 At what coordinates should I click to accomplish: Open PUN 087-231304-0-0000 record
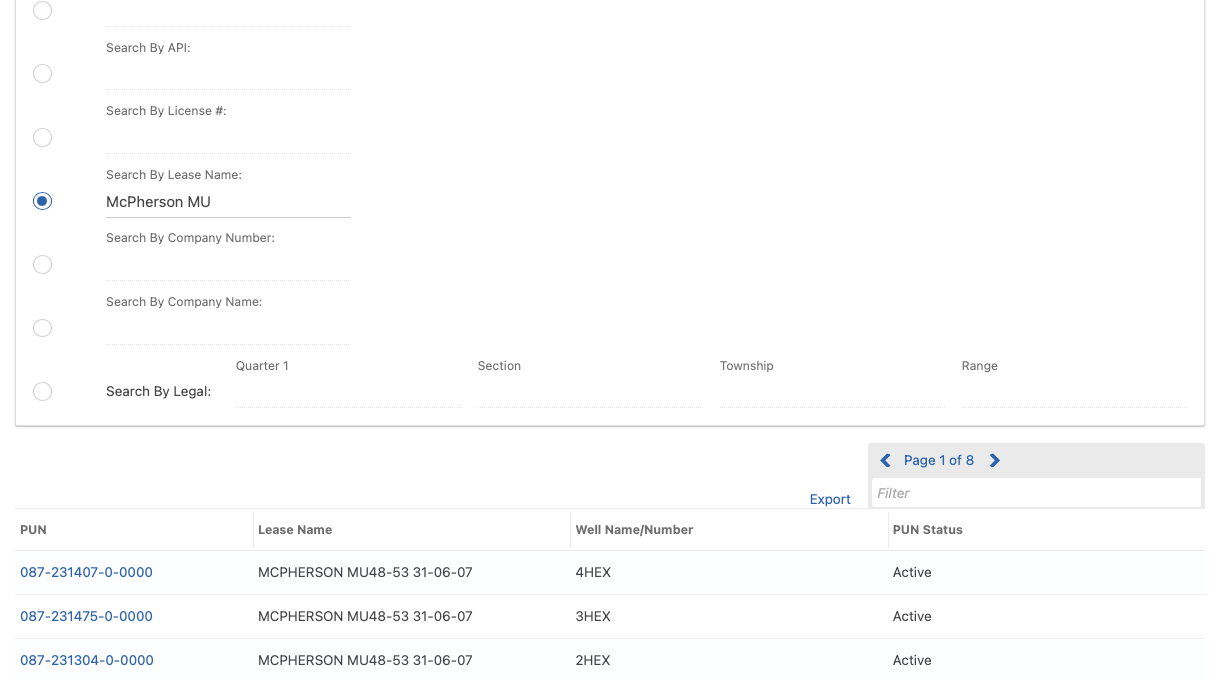(86, 661)
